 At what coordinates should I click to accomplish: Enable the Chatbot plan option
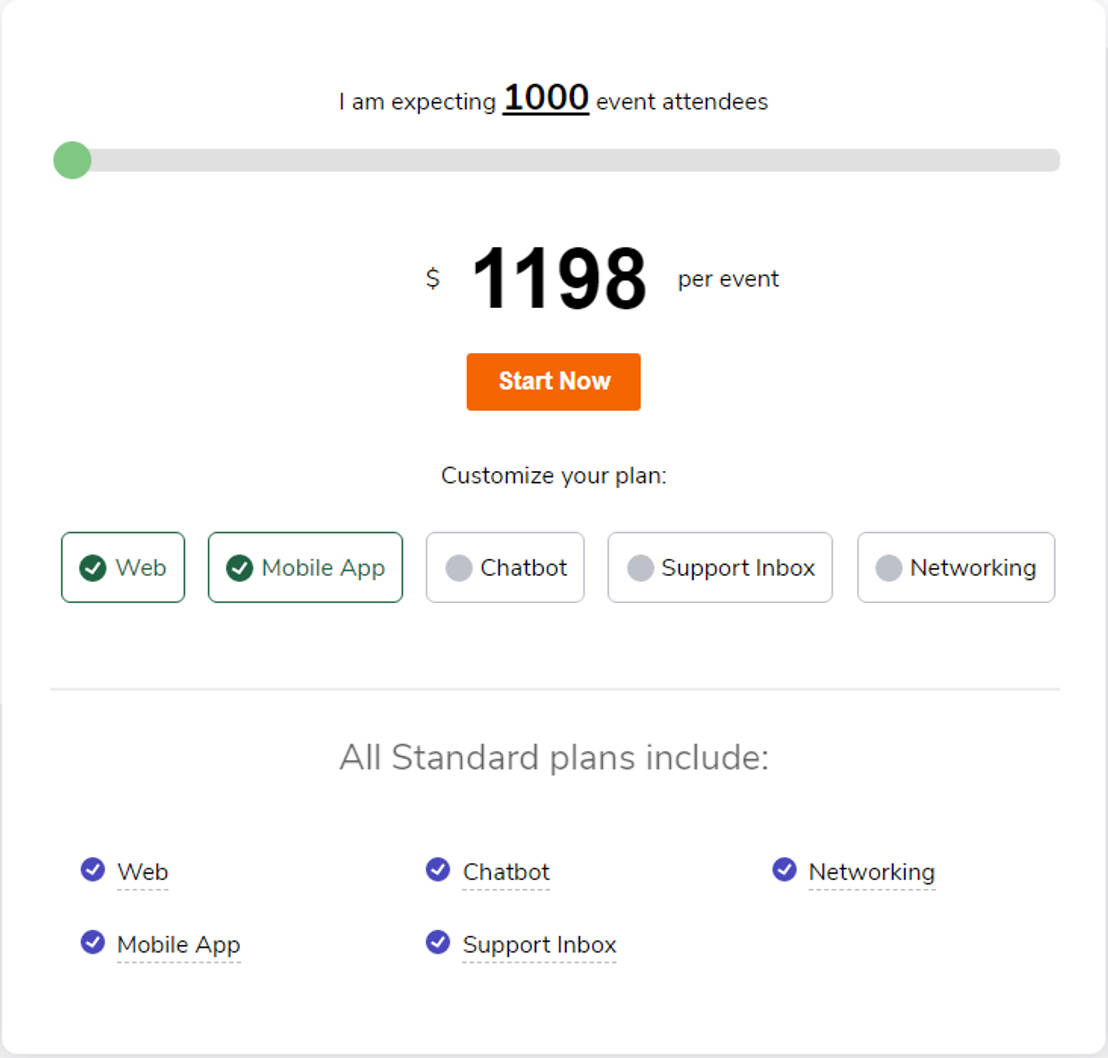(x=505, y=568)
